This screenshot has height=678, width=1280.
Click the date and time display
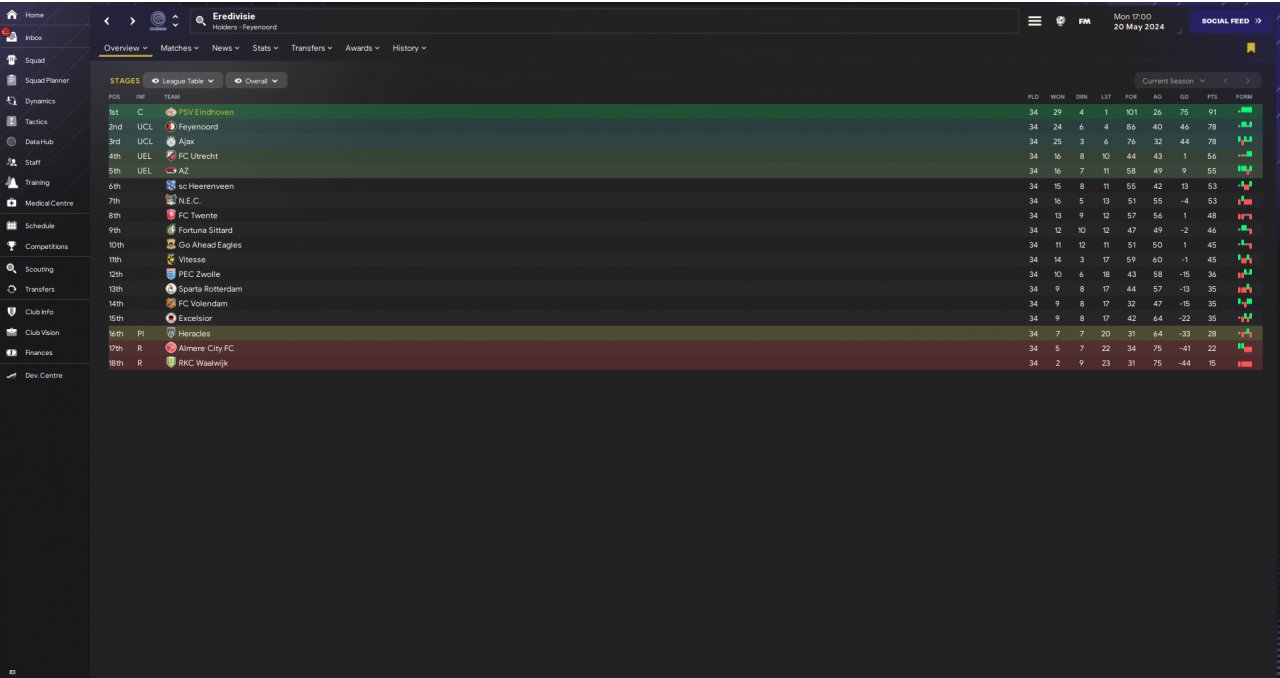pos(1138,21)
